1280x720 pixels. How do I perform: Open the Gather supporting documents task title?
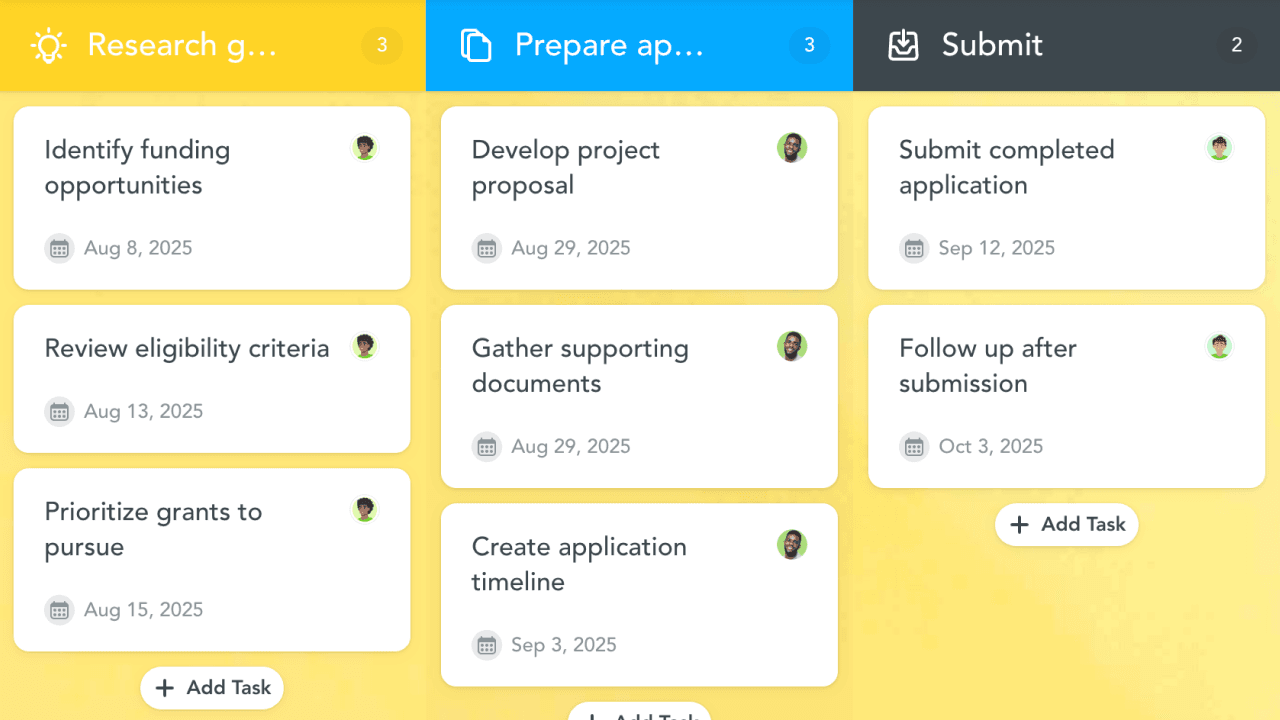580,366
